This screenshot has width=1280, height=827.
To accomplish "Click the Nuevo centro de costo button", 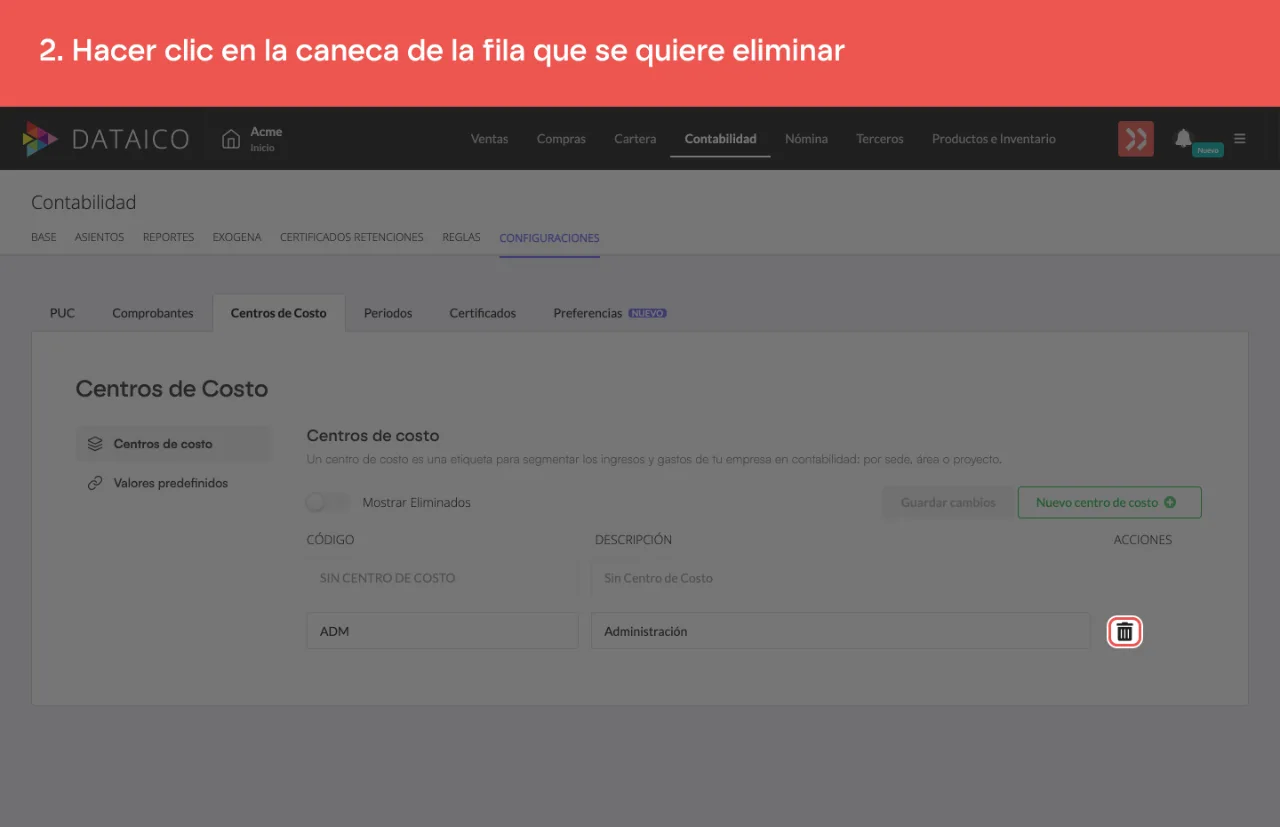I will coord(1110,503).
